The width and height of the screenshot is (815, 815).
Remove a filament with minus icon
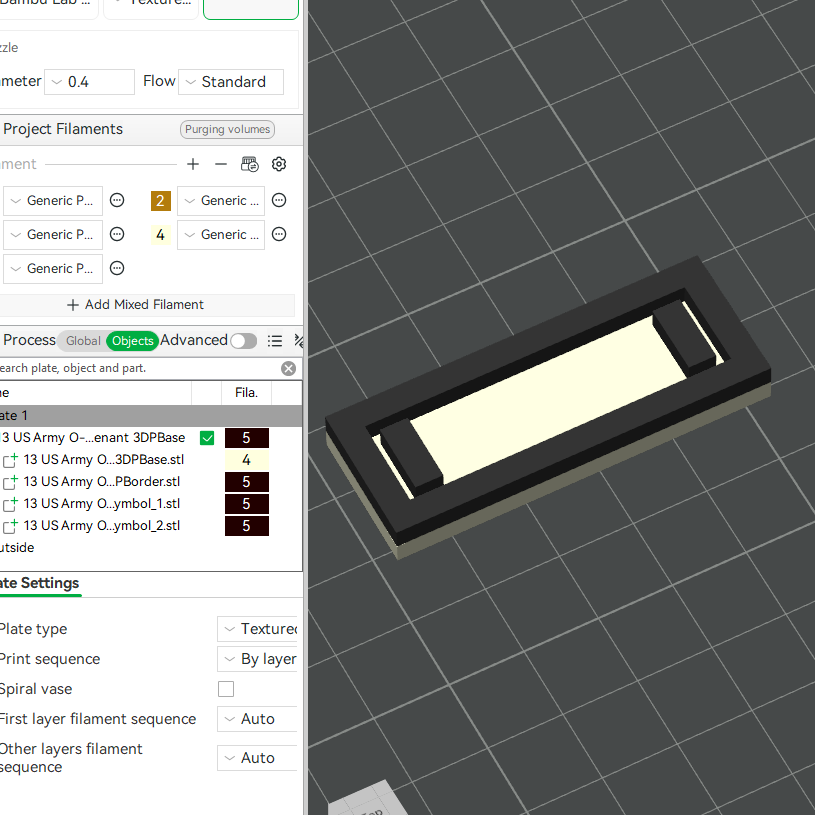coord(221,164)
